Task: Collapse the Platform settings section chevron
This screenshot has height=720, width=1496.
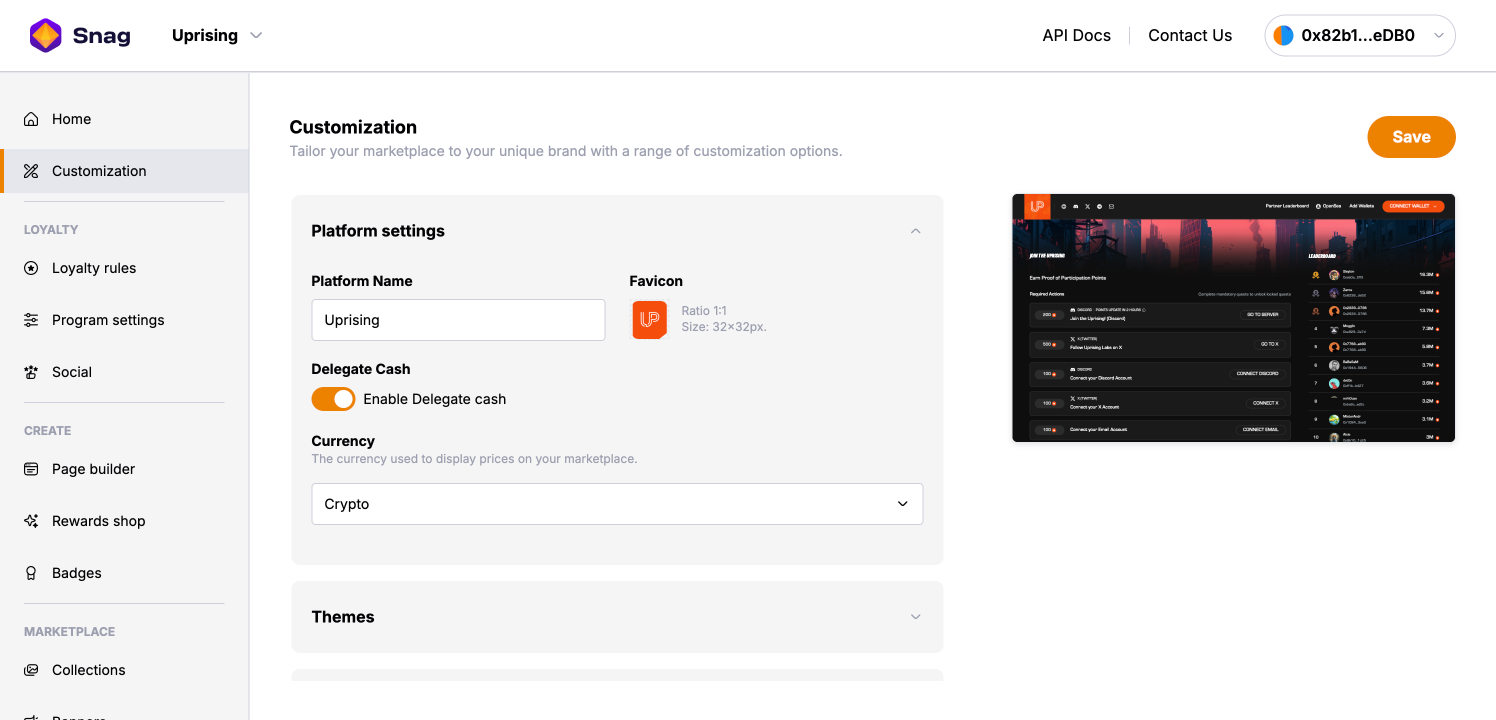Action: (x=915, y=231)
